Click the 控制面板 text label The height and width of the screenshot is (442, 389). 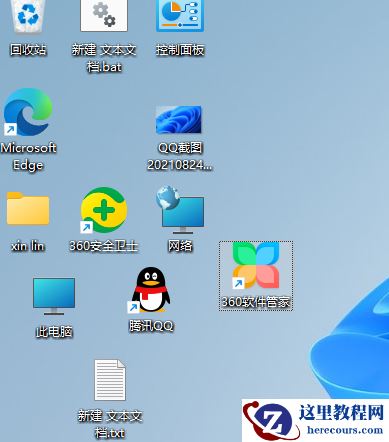point(180,50)
